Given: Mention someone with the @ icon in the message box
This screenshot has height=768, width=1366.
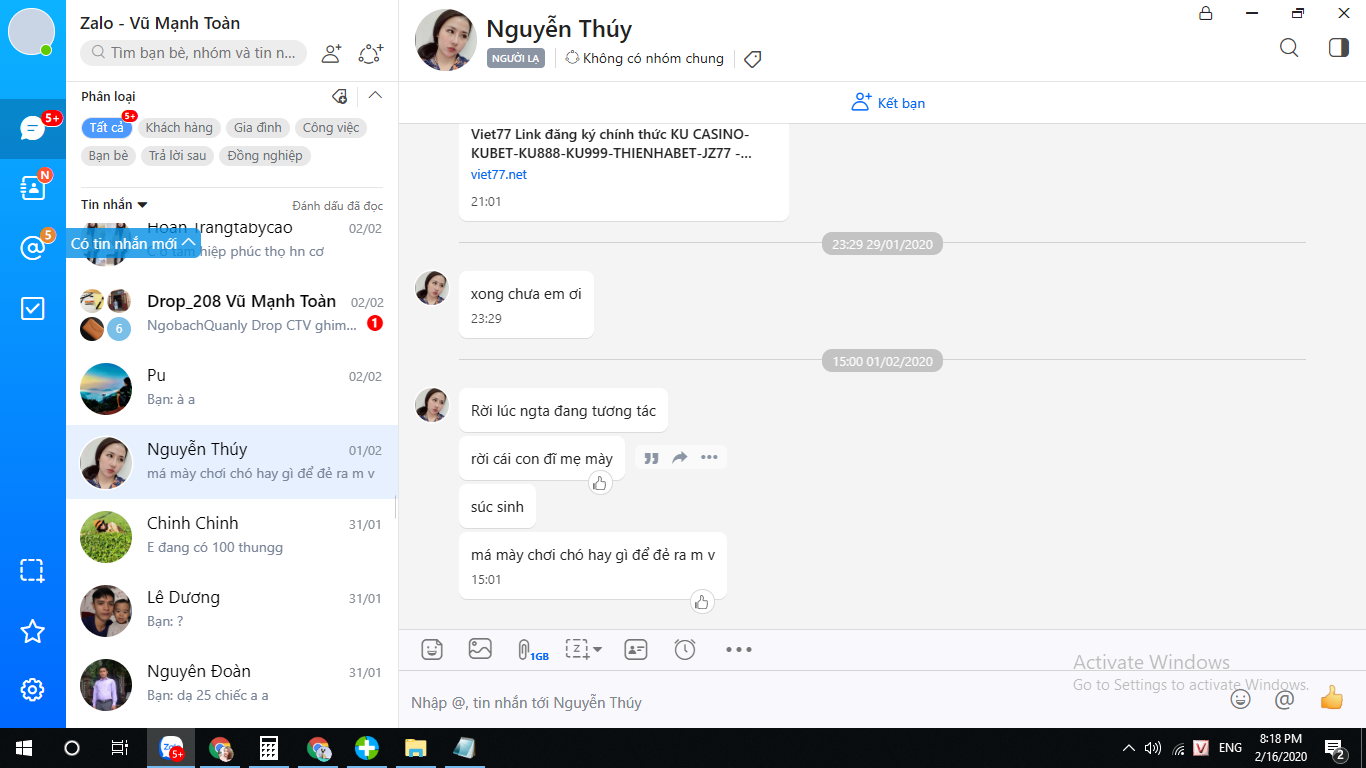Looking at the screenshot, I should pos(1285,699).
